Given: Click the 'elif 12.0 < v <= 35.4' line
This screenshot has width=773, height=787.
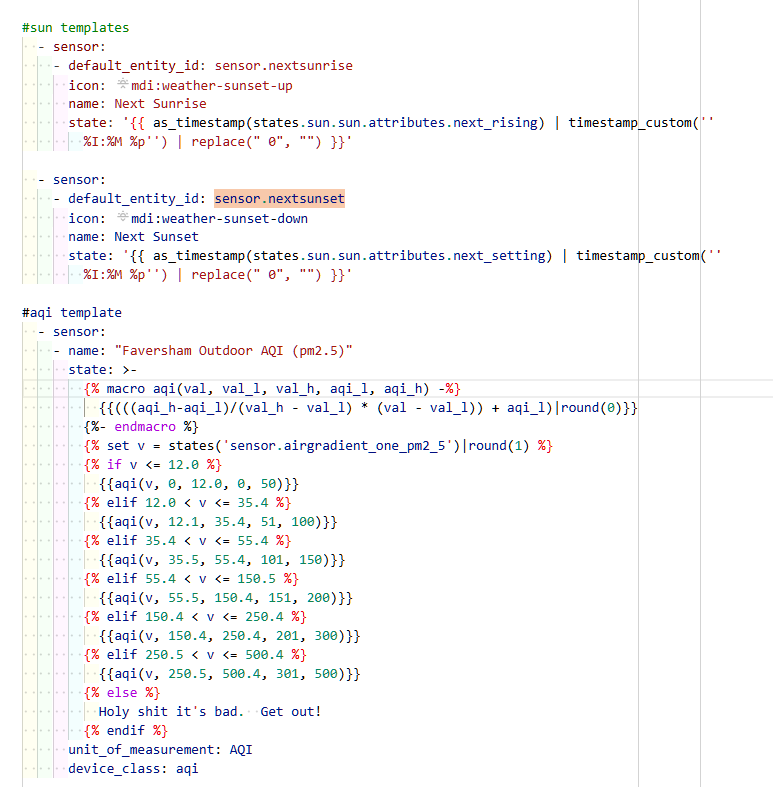Looking at the screenshot, I should [187, 503].
